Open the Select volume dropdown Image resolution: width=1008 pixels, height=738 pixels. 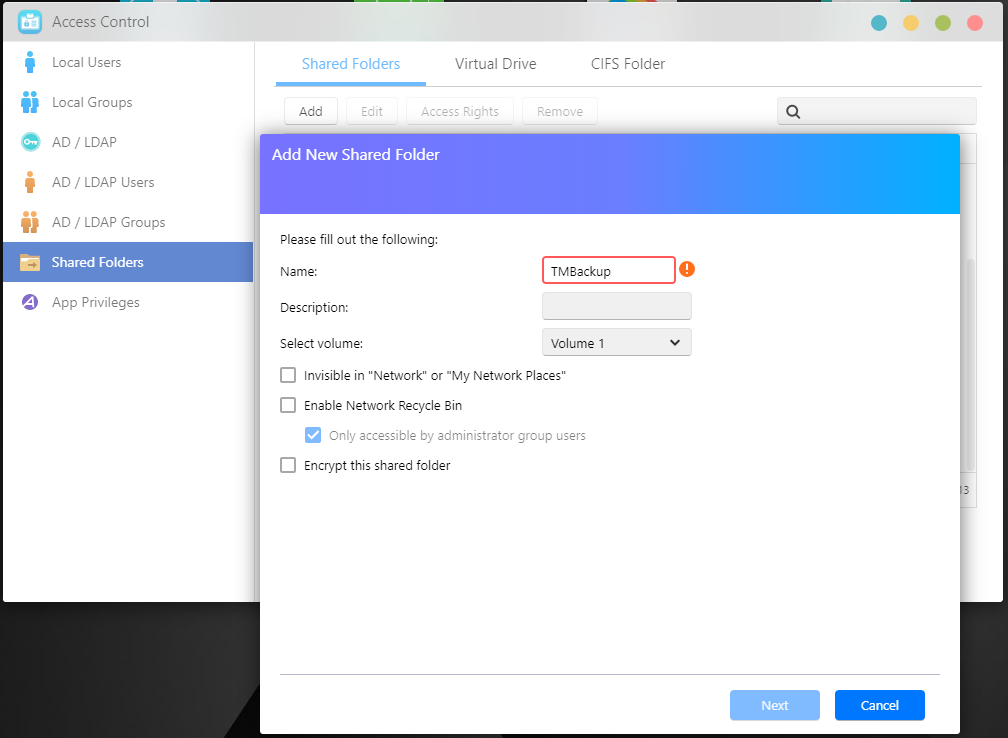point(616,343)
